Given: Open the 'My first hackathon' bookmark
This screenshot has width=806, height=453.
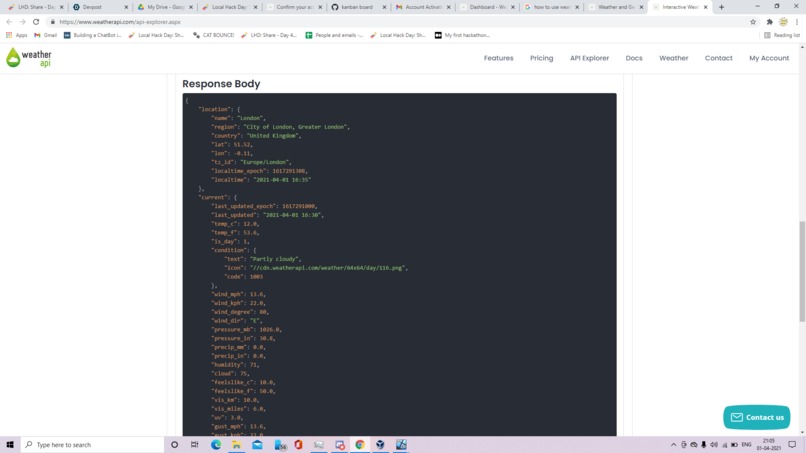Looking at the screenshot, I should pyautogui.click(x=462, y=35).
